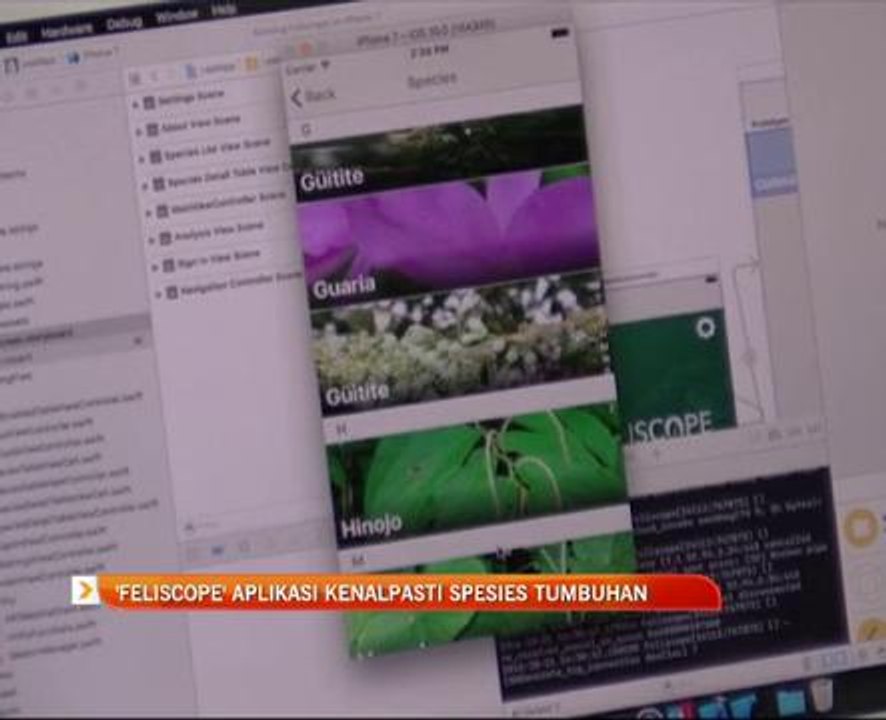Select the WebViewController Scene label
This screenshot has width=886, height=720.
click(x=229, y=202)
